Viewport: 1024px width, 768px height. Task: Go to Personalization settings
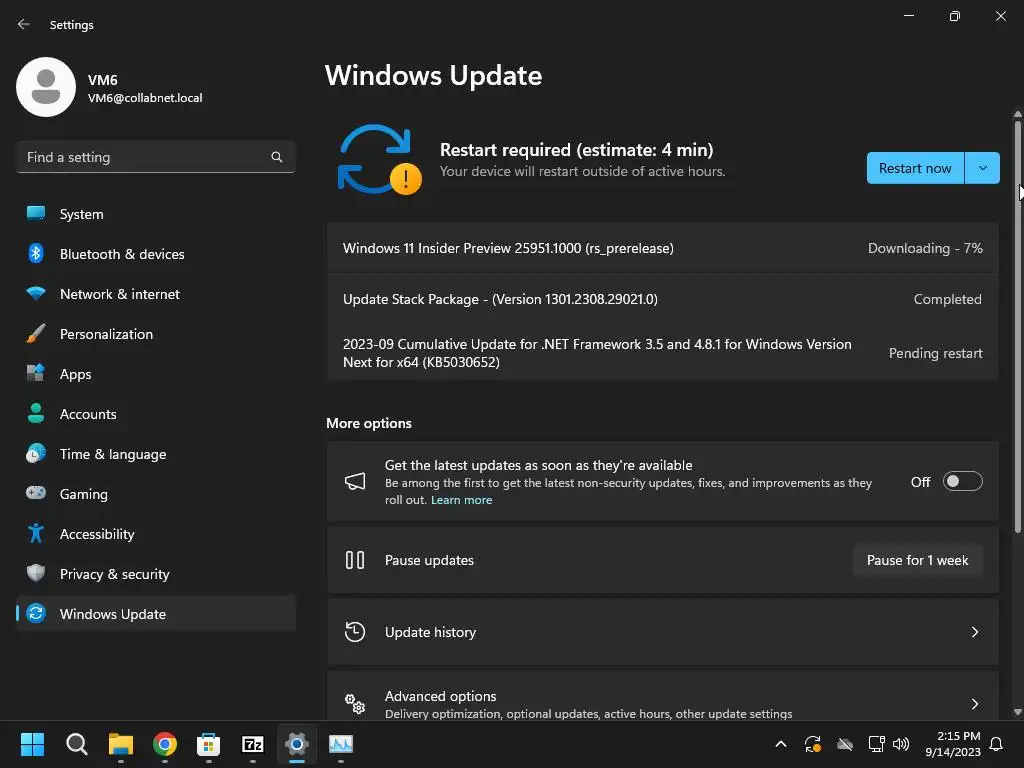pos(155,334)
